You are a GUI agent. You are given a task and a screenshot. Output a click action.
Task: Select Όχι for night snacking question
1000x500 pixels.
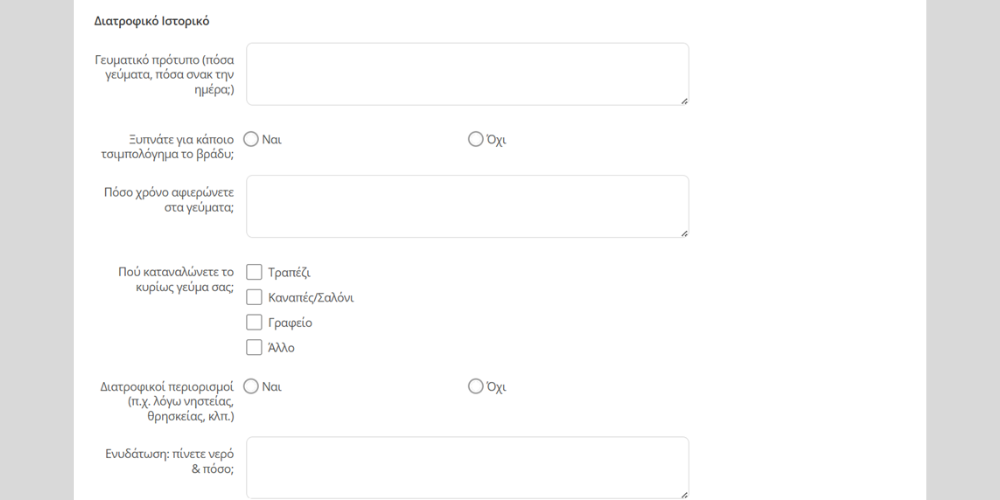pyautogui.click(x=475, y=139)
